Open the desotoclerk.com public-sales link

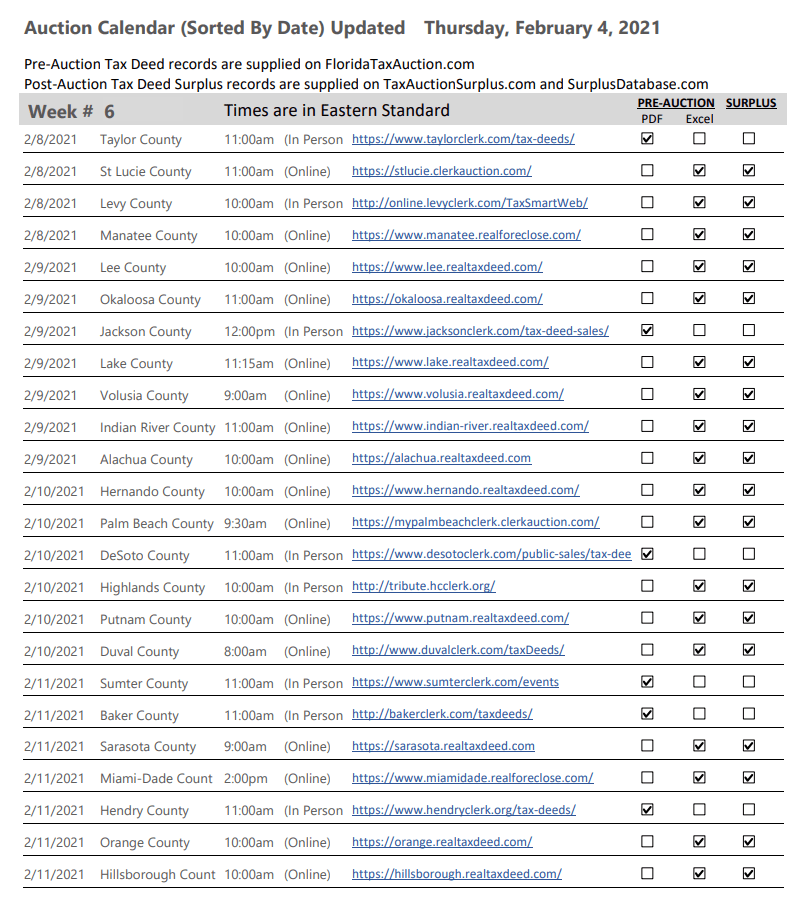click(492, 554)
